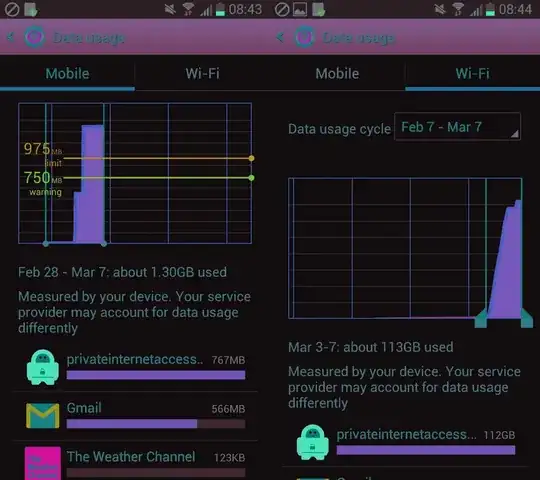Select Wi-Fi tab on right screen
Screen dimensions: 540x480
[472, 74]
